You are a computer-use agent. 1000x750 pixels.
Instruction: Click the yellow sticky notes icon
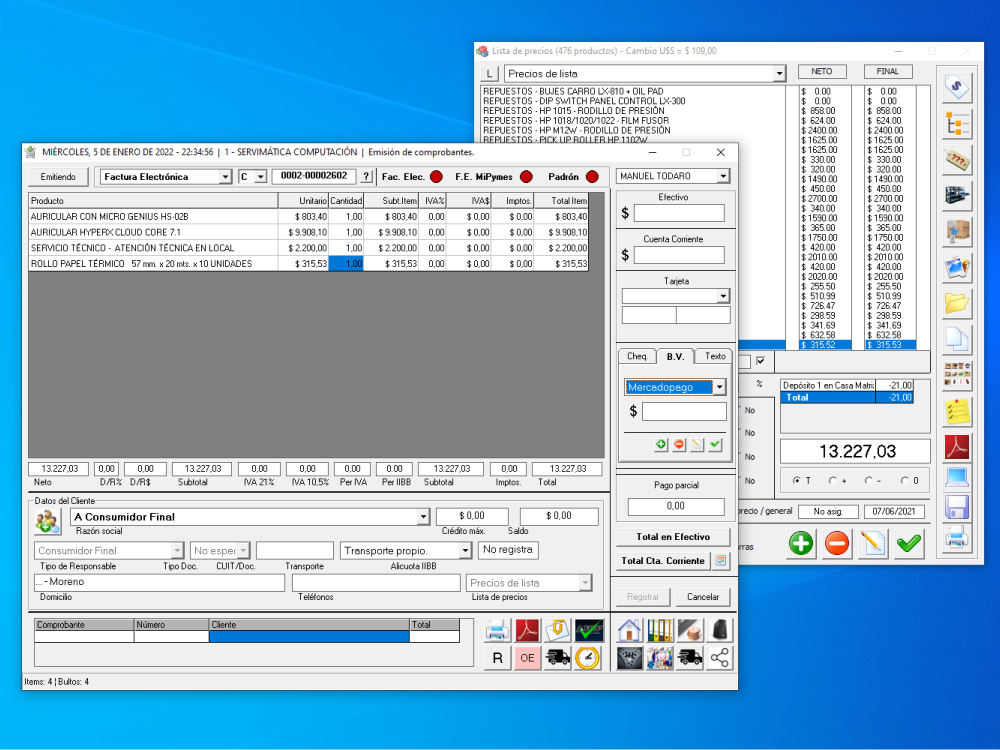click(x=957, y=411)
